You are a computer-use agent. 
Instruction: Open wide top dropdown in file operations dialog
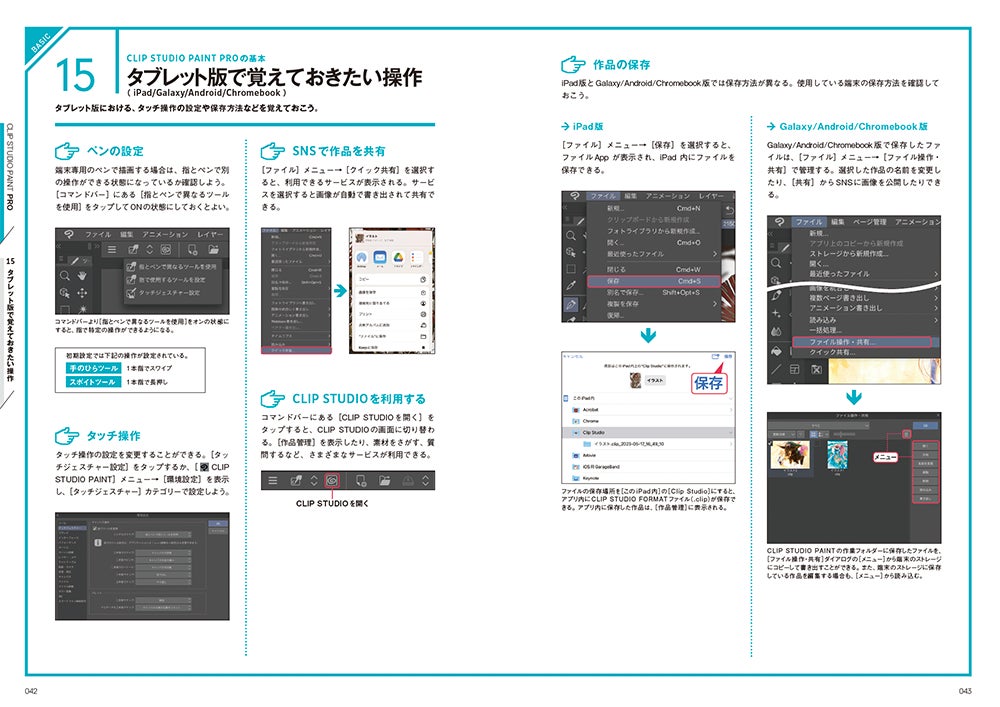(818, 426)
